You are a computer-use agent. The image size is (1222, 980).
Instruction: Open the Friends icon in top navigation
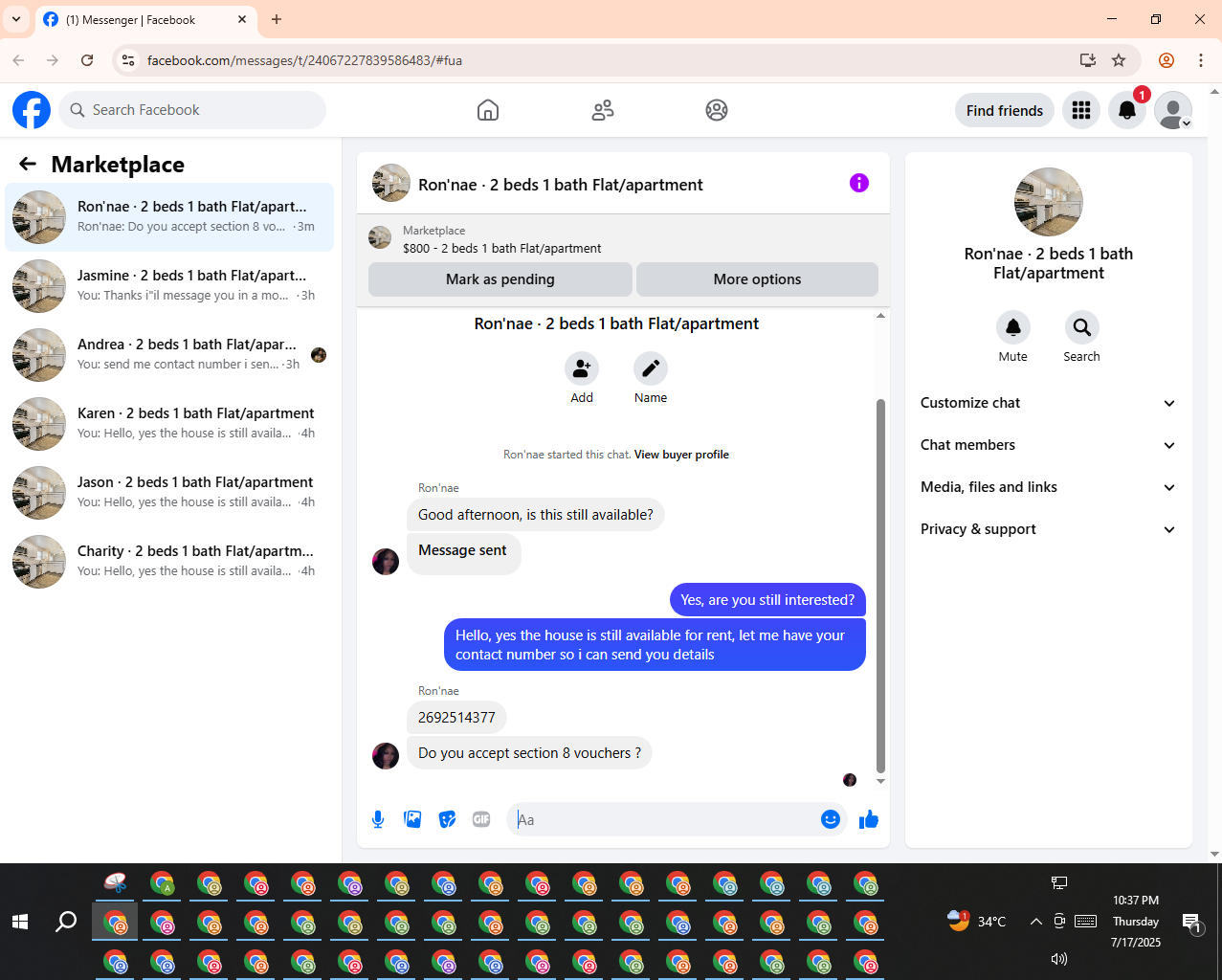point(603,110)
